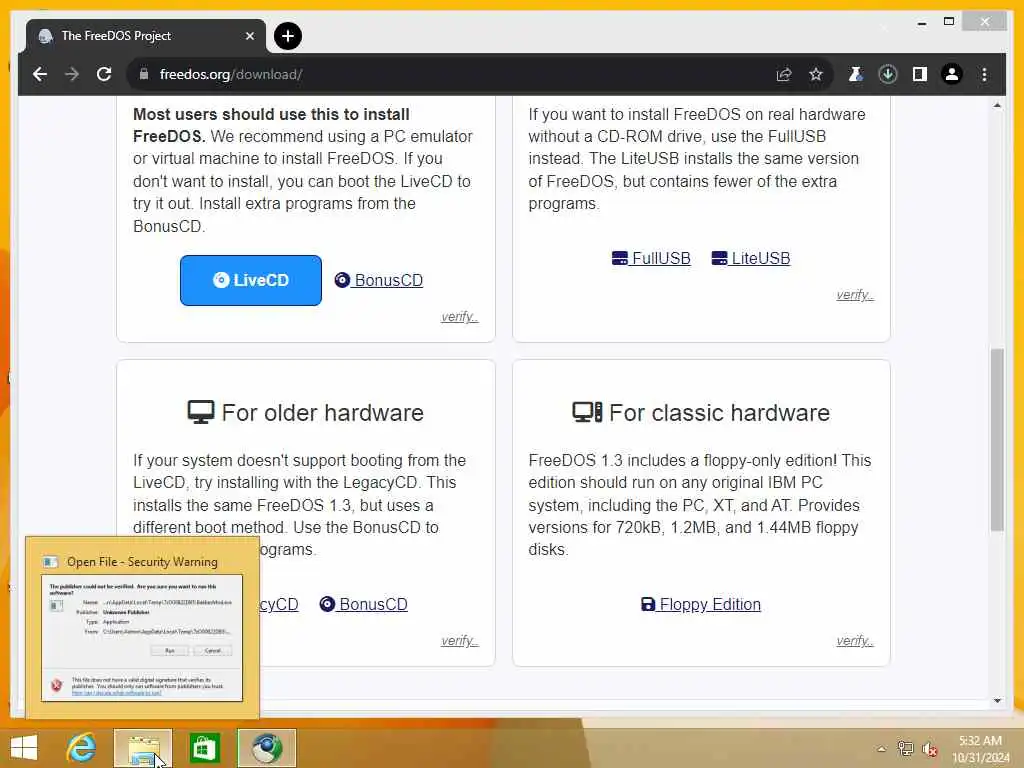Screen dimensions: 1024x768
Task: Click the BonusCD link beside LiveCD
Action: pos(379,280)
